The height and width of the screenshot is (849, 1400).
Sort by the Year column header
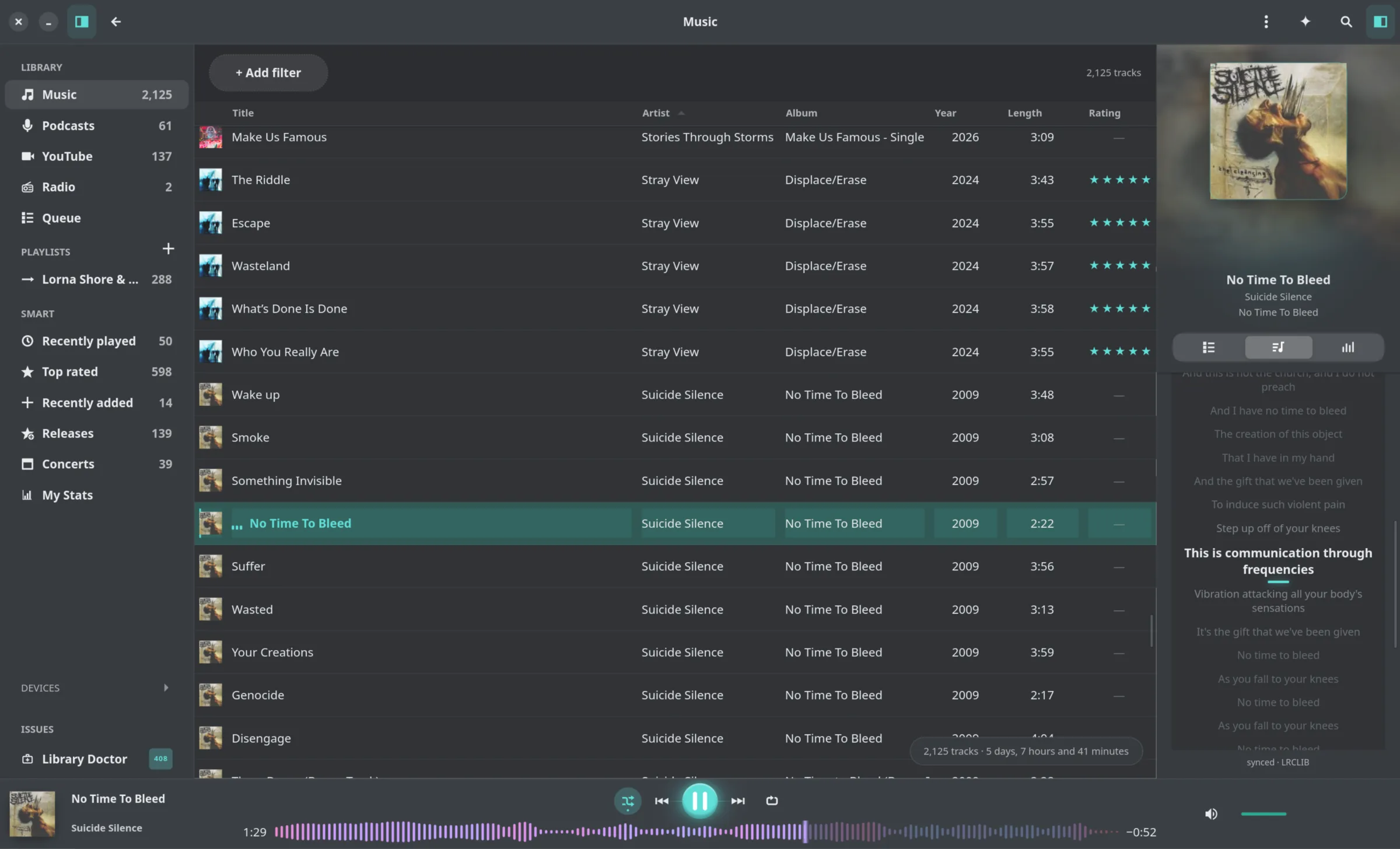click(x=945, y=113)
